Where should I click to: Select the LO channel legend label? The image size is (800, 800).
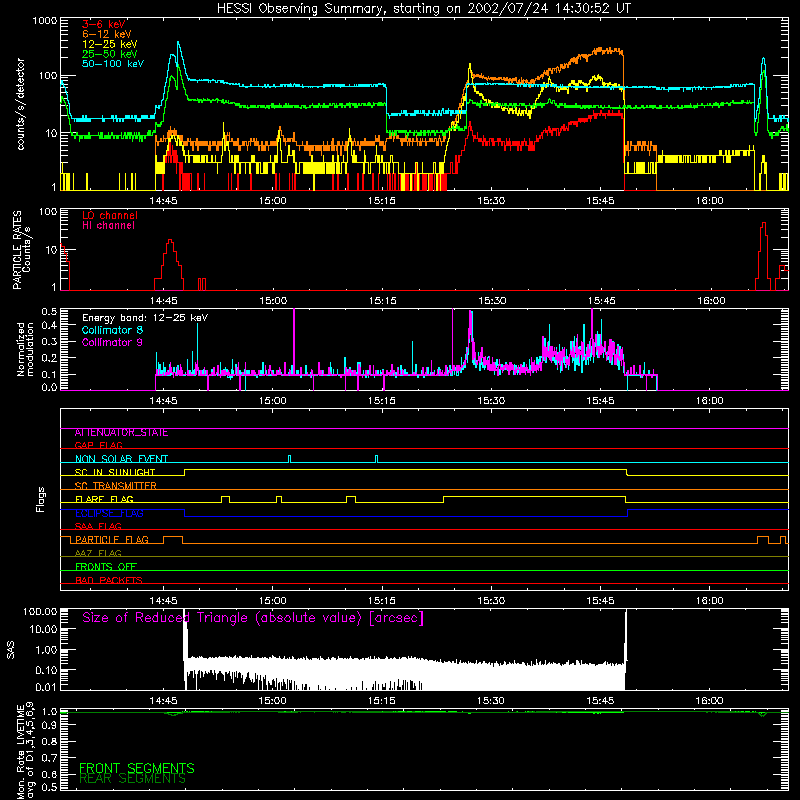pos(110,215)
